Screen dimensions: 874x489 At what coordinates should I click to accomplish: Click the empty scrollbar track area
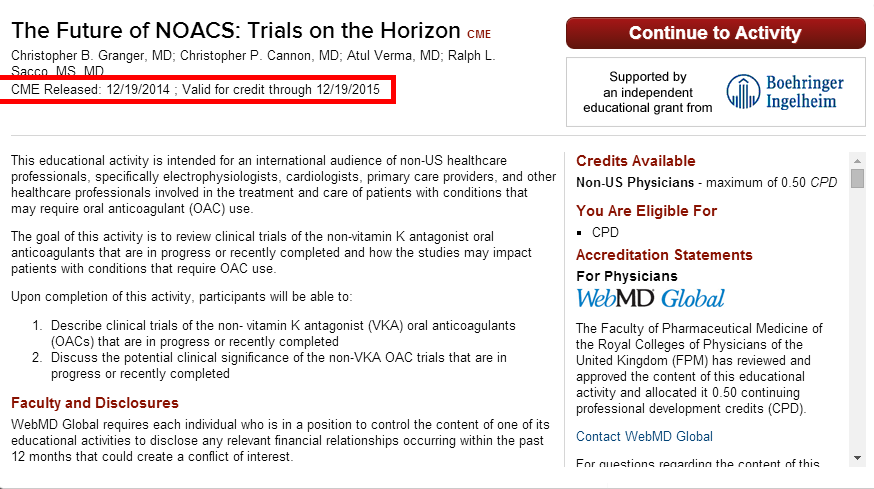click(x=857, y=321)
